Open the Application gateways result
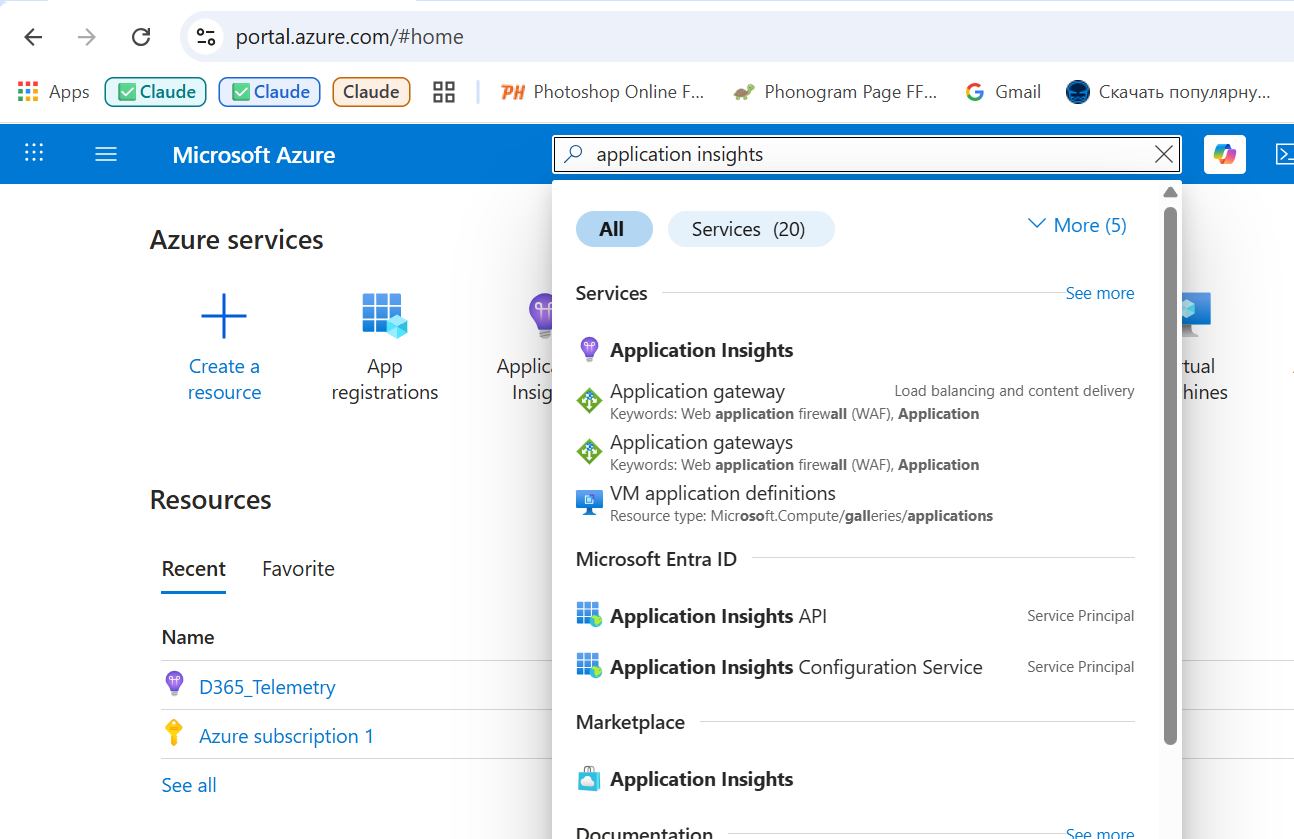 855,452
